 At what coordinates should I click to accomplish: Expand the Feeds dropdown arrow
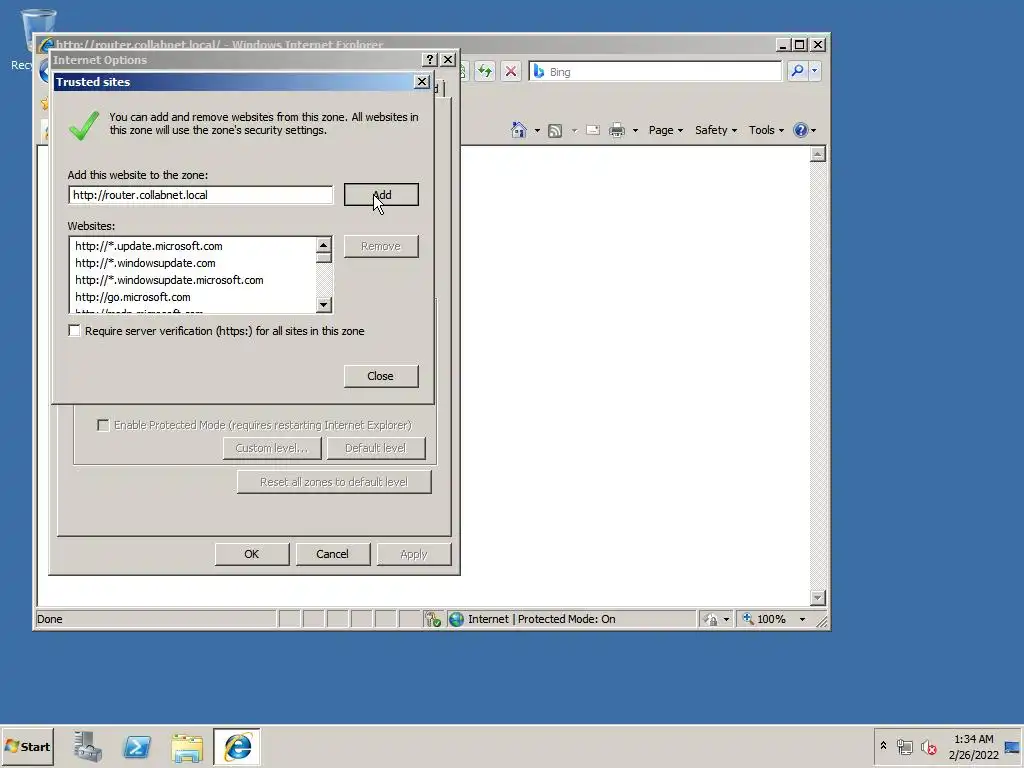(575, 130)
